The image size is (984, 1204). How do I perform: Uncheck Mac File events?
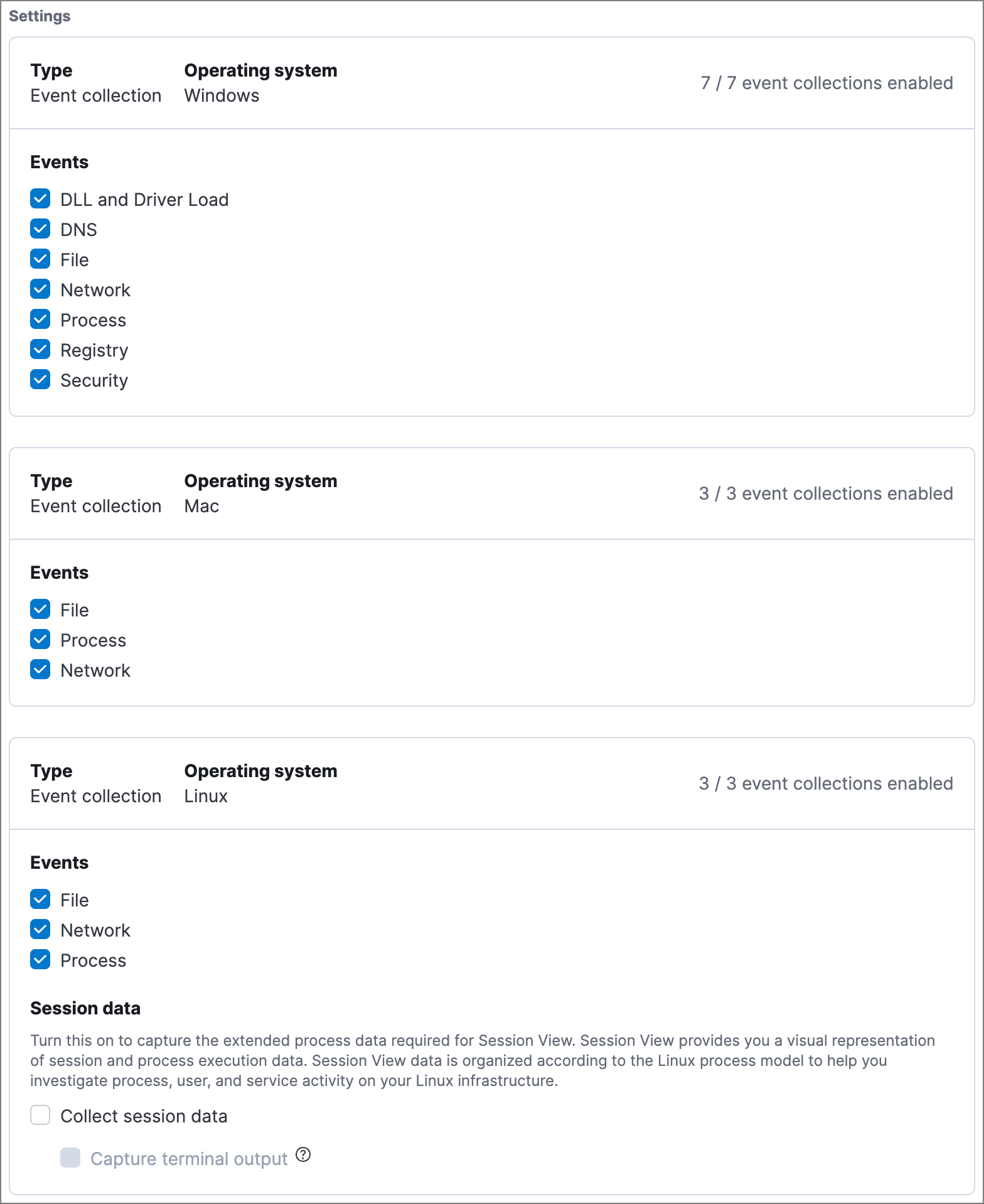click(x=40, y=610)
